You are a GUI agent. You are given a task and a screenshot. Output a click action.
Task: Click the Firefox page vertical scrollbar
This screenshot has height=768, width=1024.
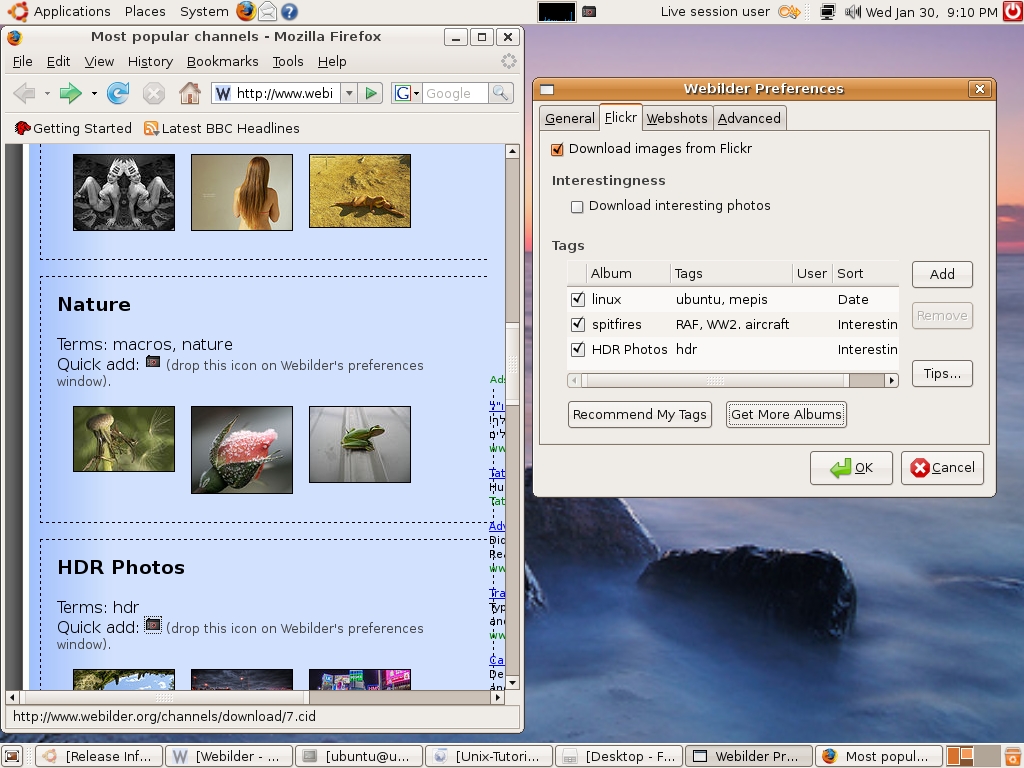[513, 417]
